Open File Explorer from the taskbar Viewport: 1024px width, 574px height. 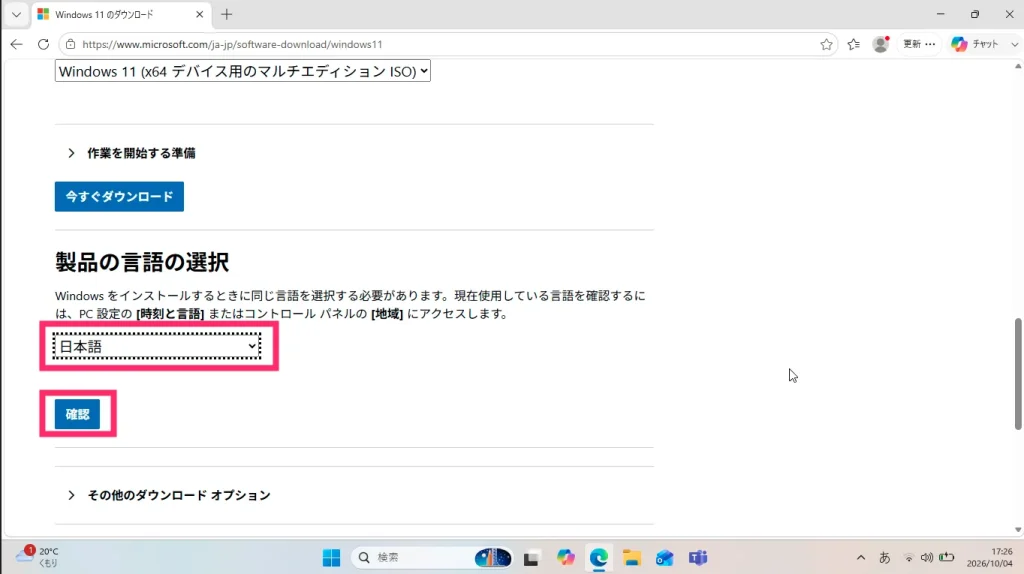(632, 558)
